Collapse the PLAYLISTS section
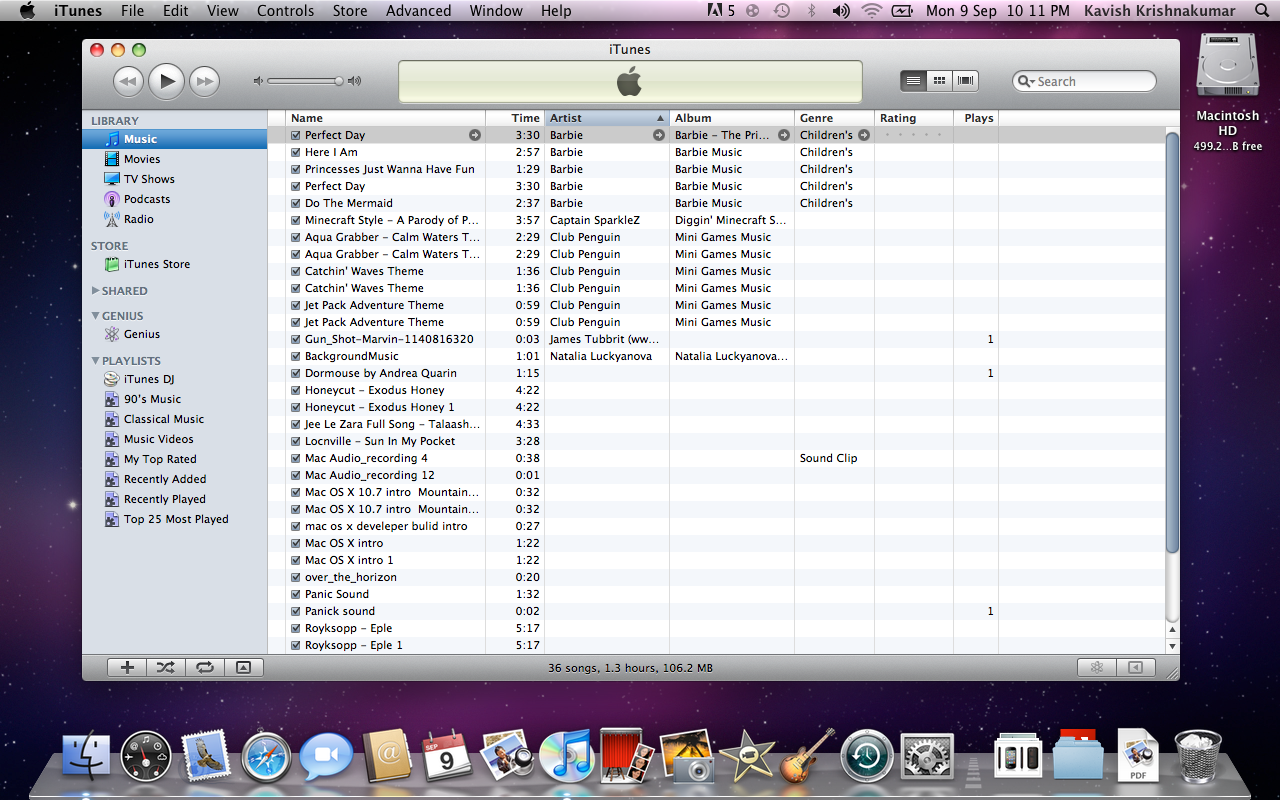 [x=96, y=360]
